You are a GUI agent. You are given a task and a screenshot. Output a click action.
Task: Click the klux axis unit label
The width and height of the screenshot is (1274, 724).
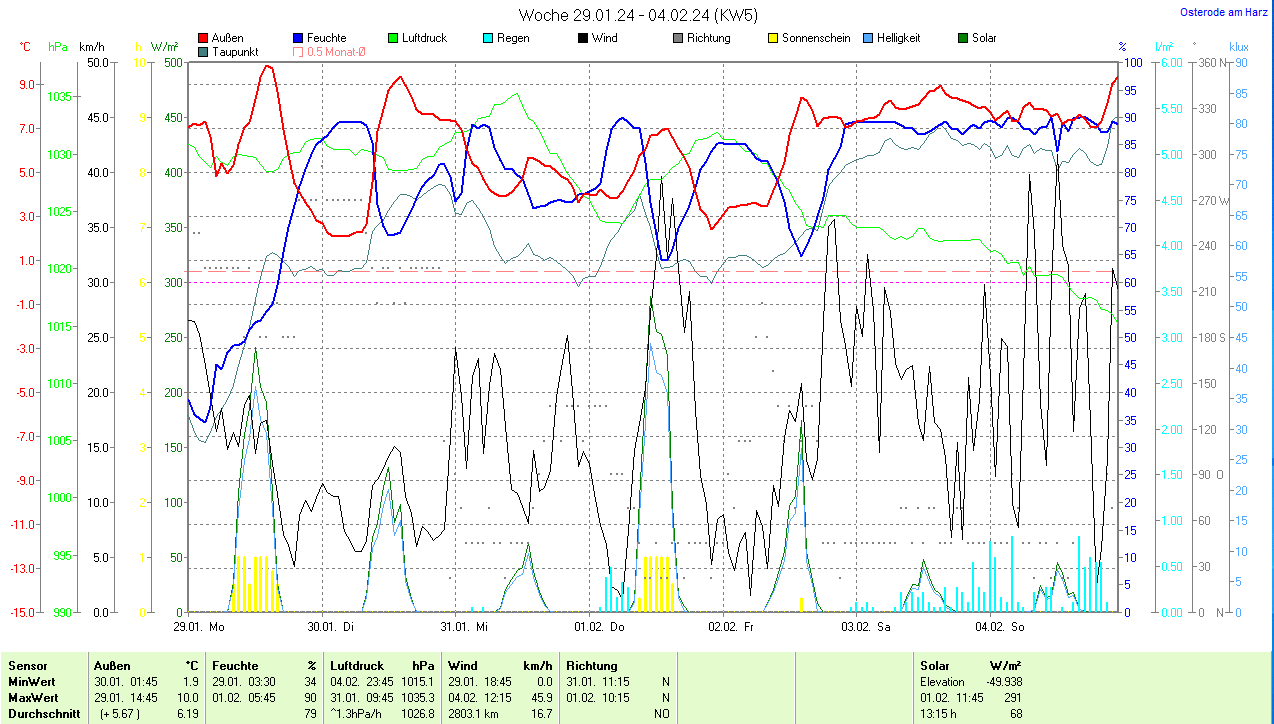[x=1239, y=47]
